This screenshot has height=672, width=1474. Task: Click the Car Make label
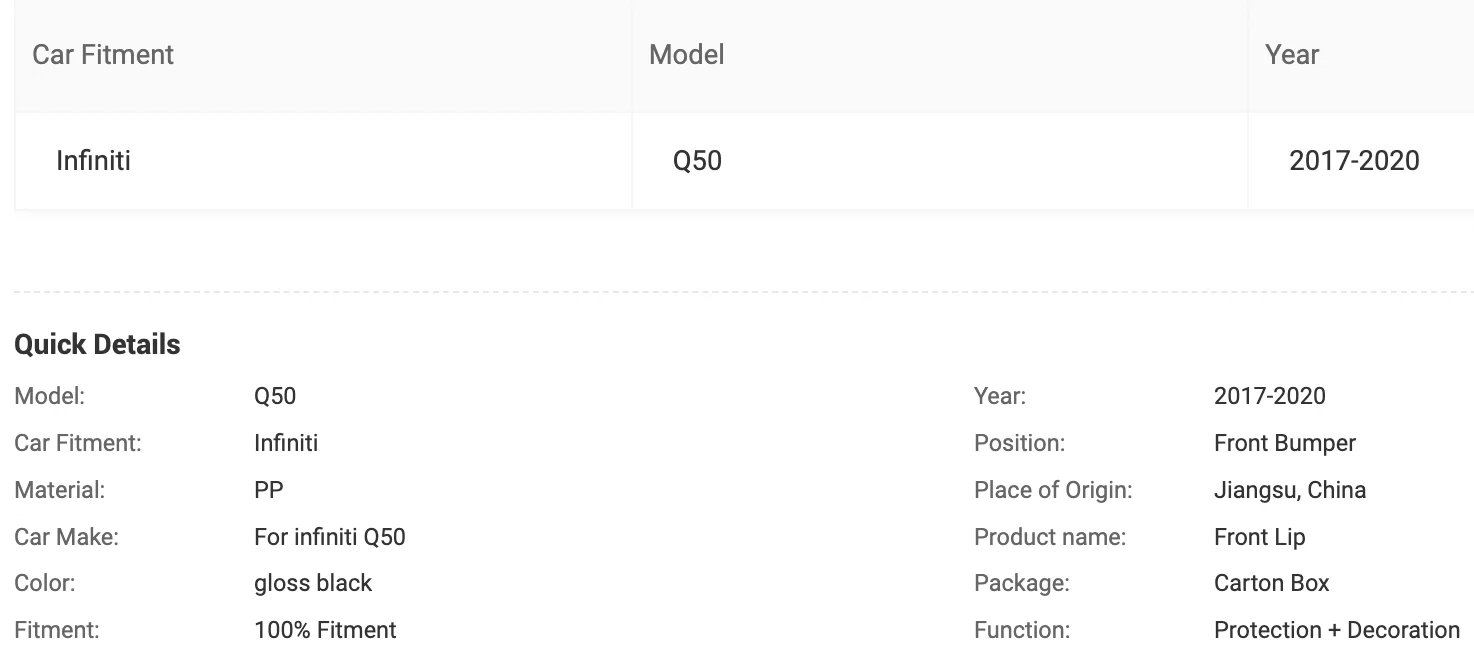coord(66,537)
